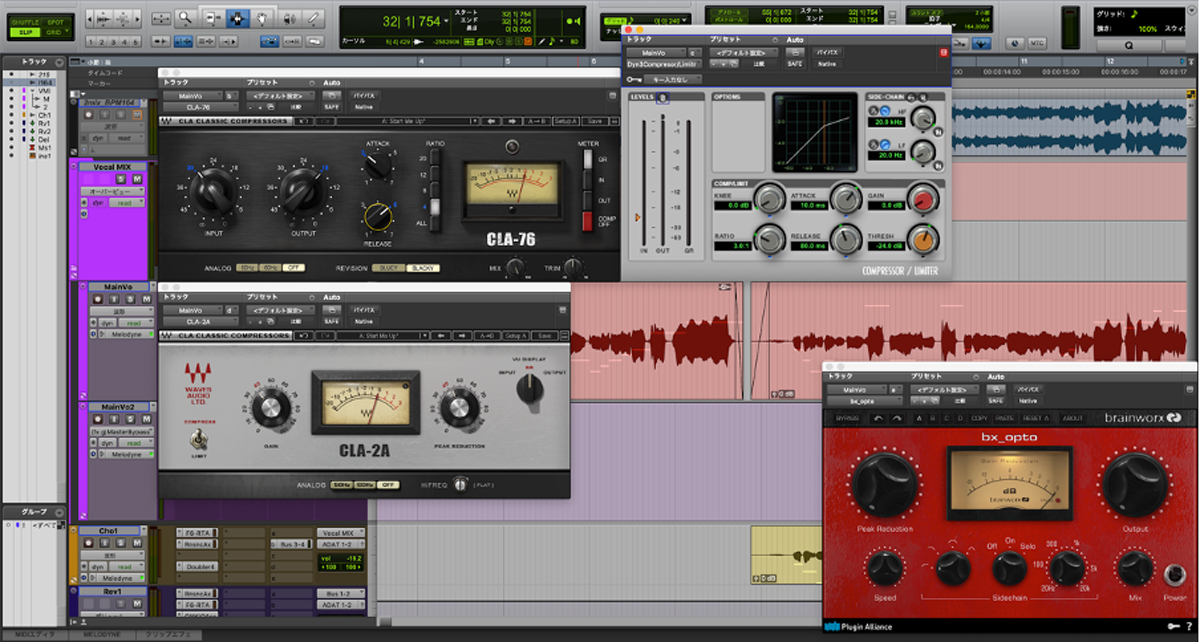Image resolution: width=1200 pixels, height=642 pixels.
Task: Click the Dyn3 Attack knob
Action: [846, 198]
